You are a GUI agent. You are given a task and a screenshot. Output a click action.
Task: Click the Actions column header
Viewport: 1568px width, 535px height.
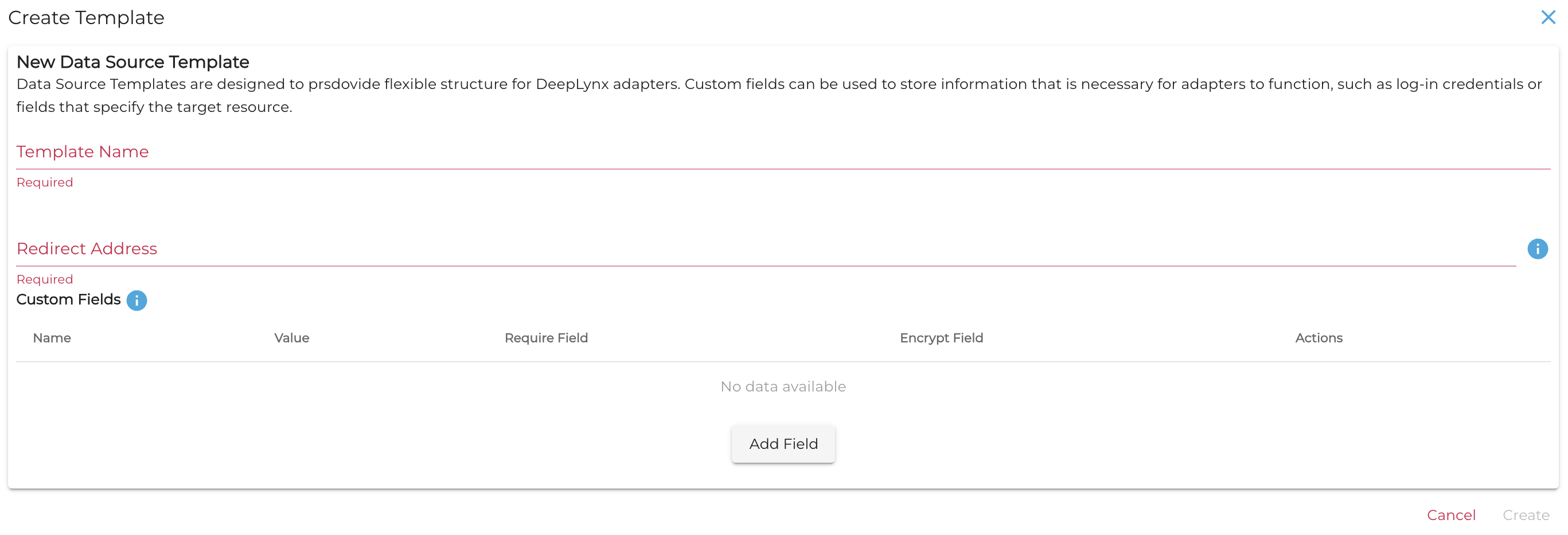click(1319, 338)
